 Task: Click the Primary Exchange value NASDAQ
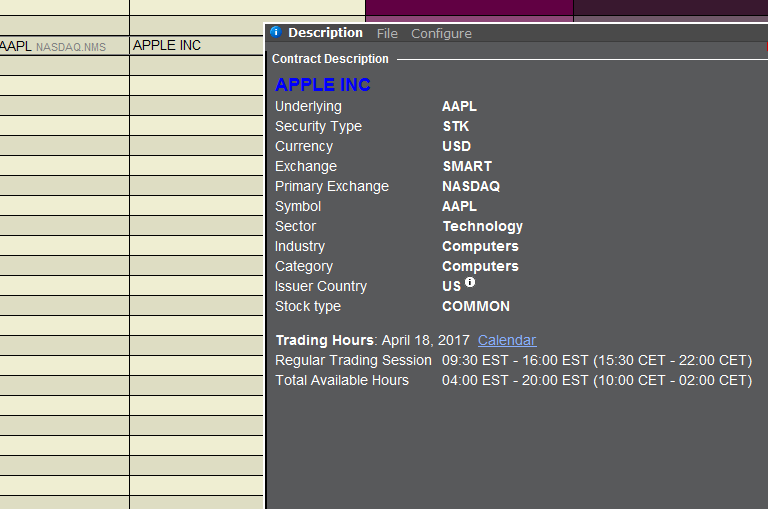pos(471,187)
